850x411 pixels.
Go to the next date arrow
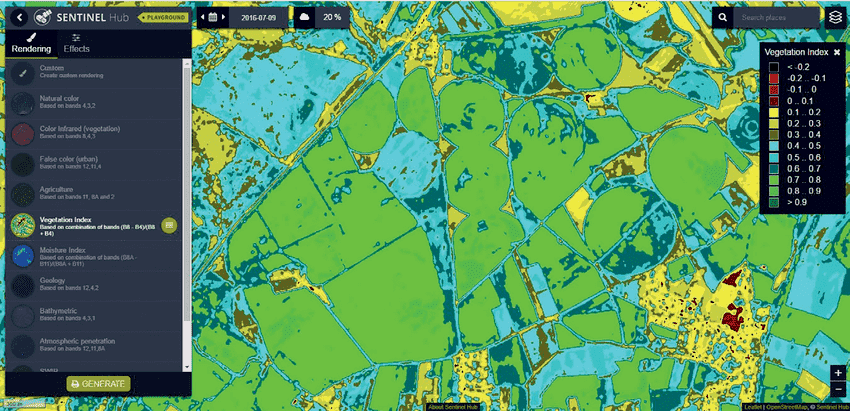pyautogui.click(x=225, y=17)
